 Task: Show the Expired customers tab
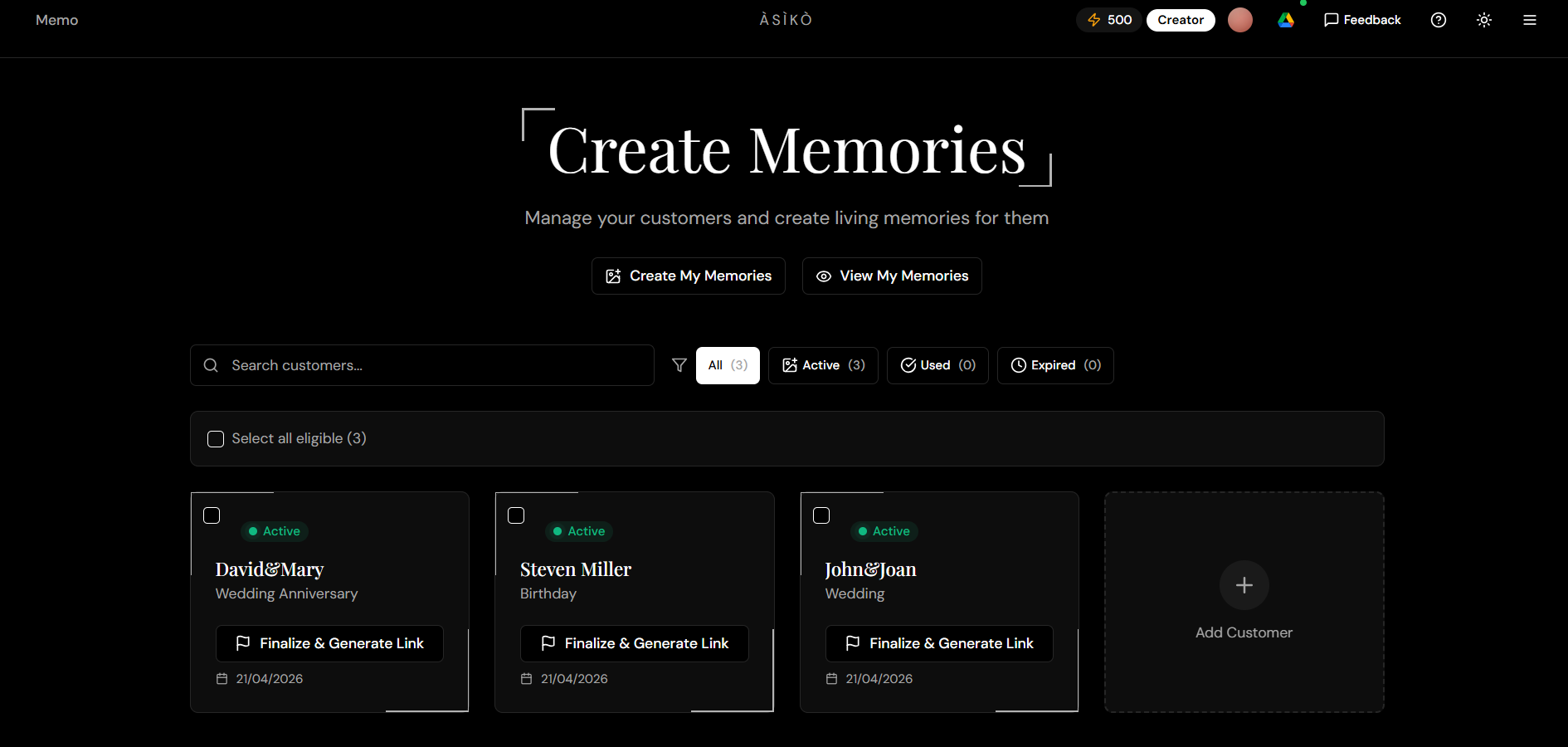(1054, 365)
